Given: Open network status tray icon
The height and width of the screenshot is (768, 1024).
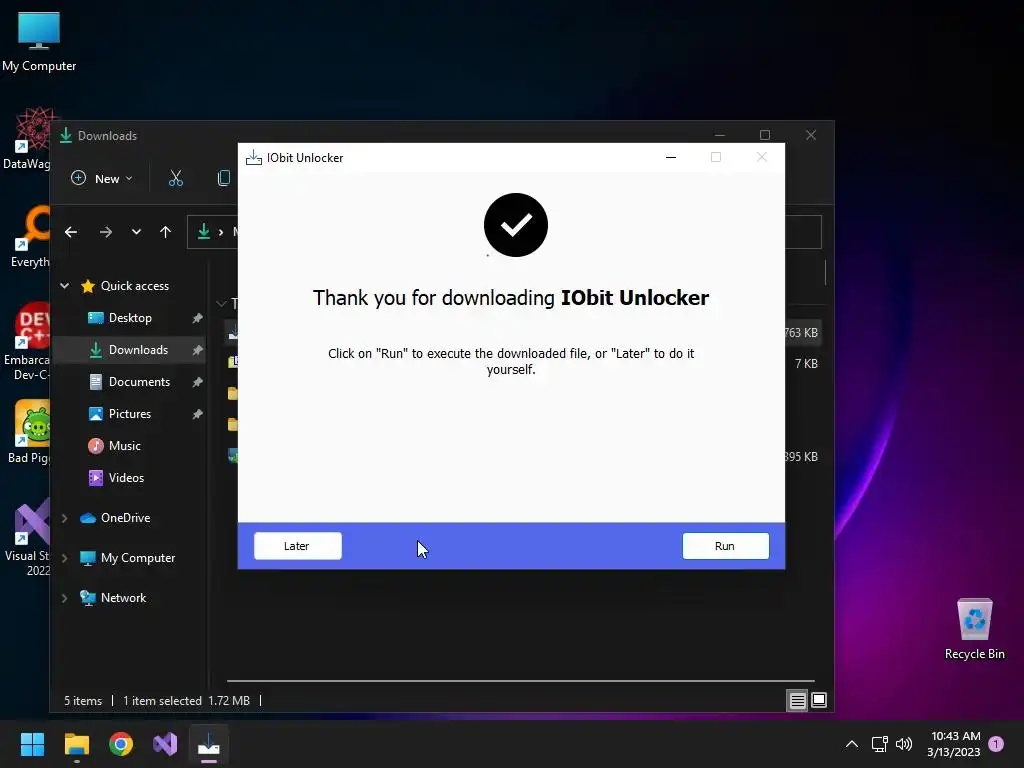Looking at the screenshot, I should (x=879, y=744).
